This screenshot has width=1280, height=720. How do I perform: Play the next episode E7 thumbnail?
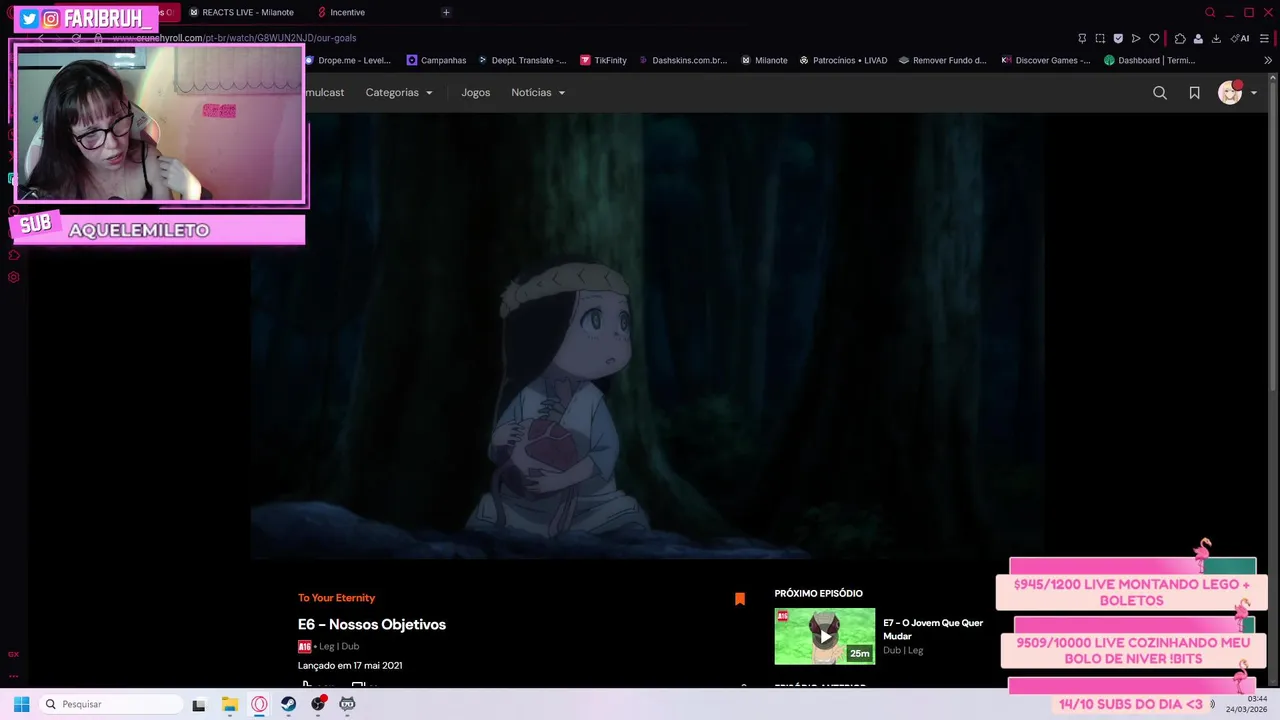(825, 636)
